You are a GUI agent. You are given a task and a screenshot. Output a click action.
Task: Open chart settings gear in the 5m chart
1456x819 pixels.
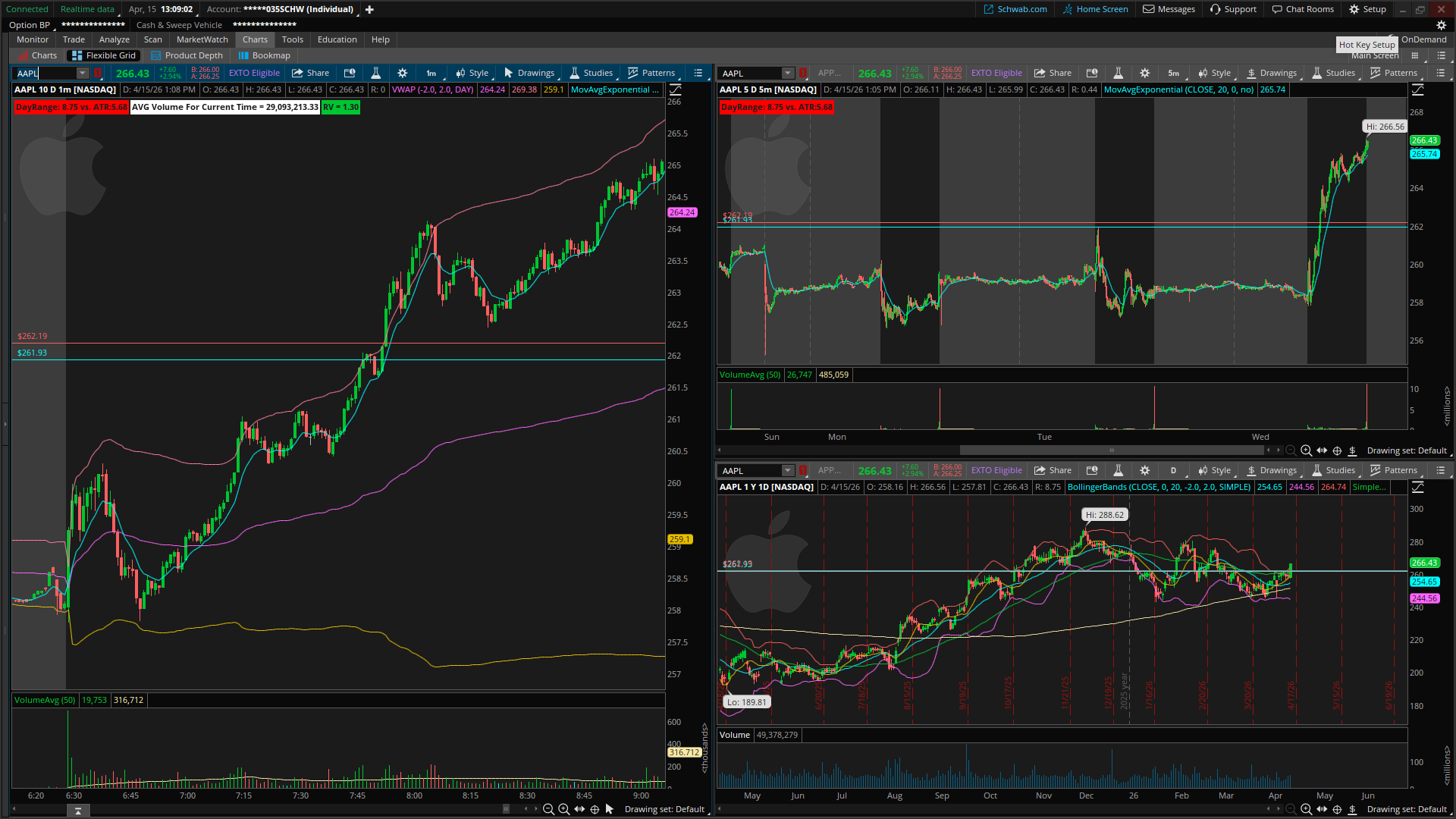click(x=1145, y=74)
